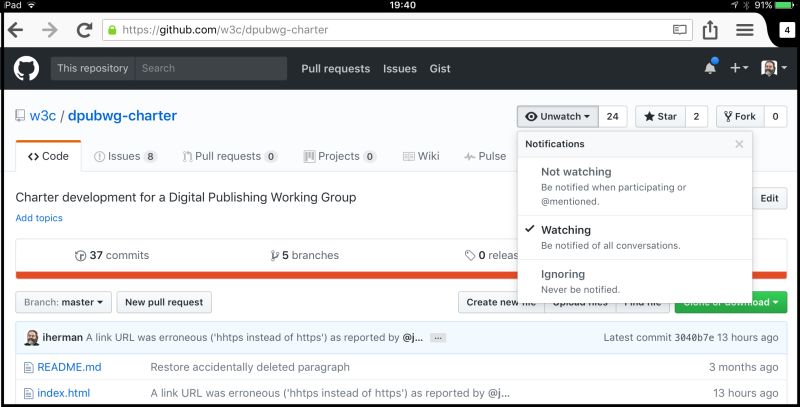Tap the Wi-Fi status icon
The width and height of the screenshot is (800, 407).
coord(32,5)
